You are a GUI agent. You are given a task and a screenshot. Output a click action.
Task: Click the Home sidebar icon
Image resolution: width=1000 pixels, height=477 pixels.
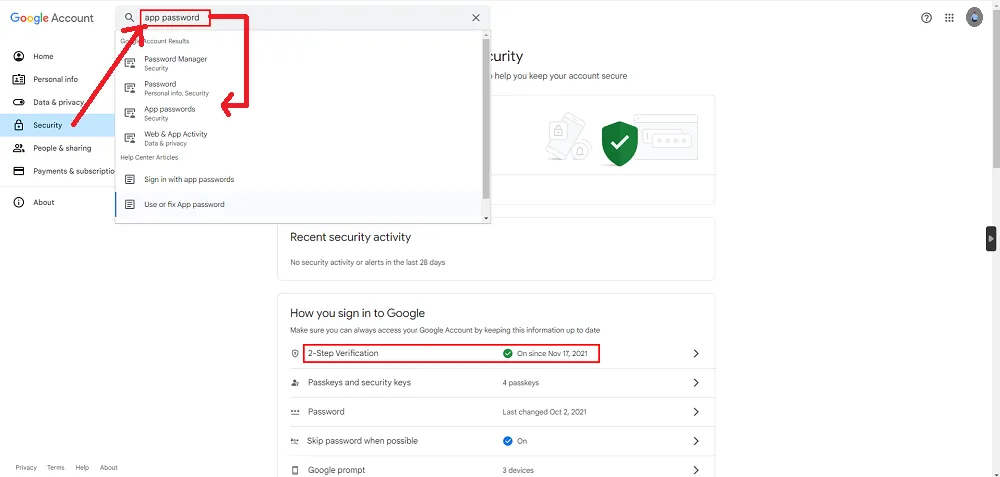pos(19,56)
